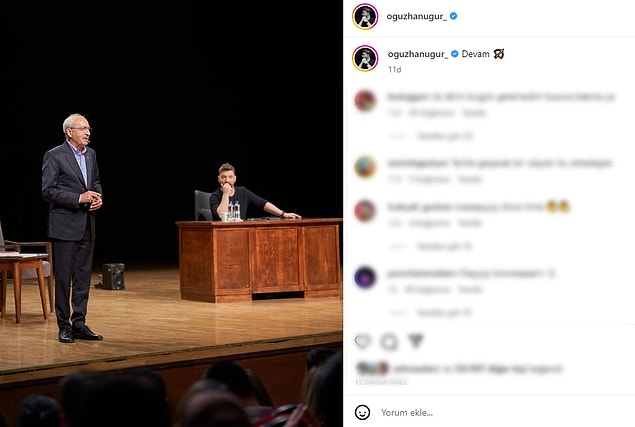Image resolution: width=635 pixels, height=427 pixels.
Task: Open oguzhanugur_ profile picture in header
Action: [365, 17]
